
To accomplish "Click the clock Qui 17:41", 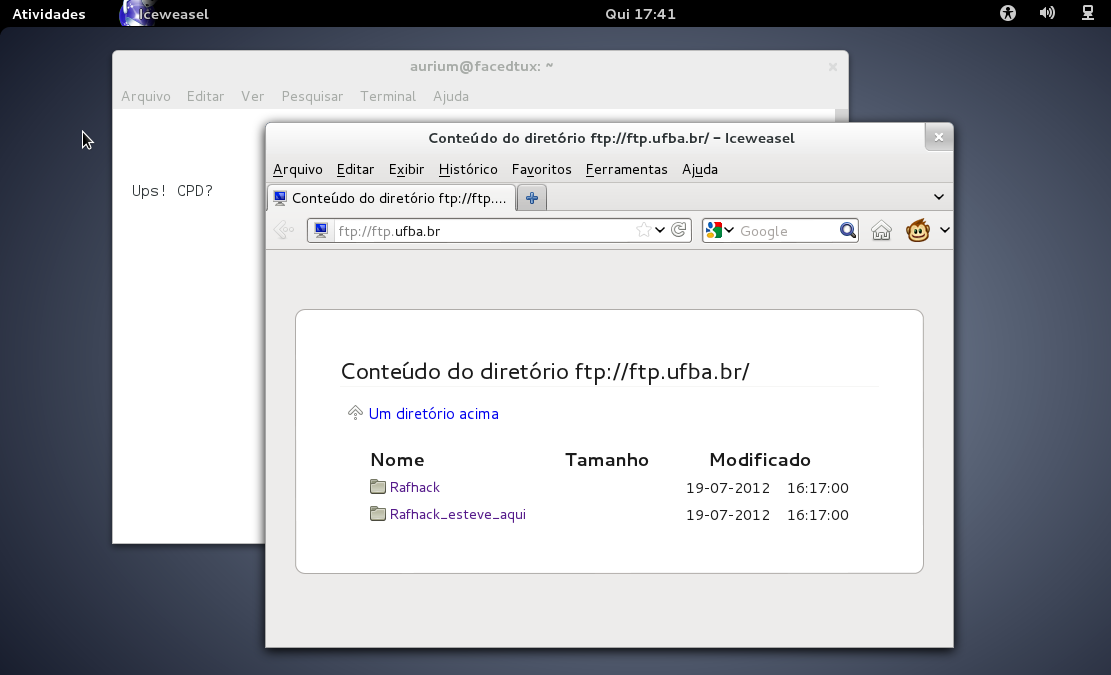I will pos(640,13).
